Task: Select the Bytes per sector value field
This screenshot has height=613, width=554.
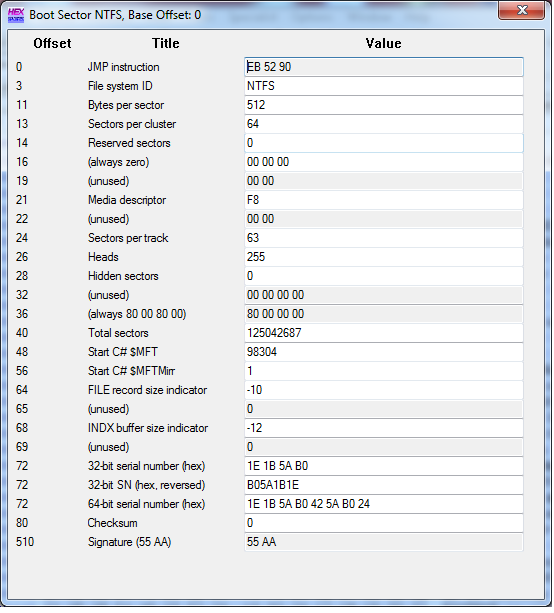Action: click(384, 105)
